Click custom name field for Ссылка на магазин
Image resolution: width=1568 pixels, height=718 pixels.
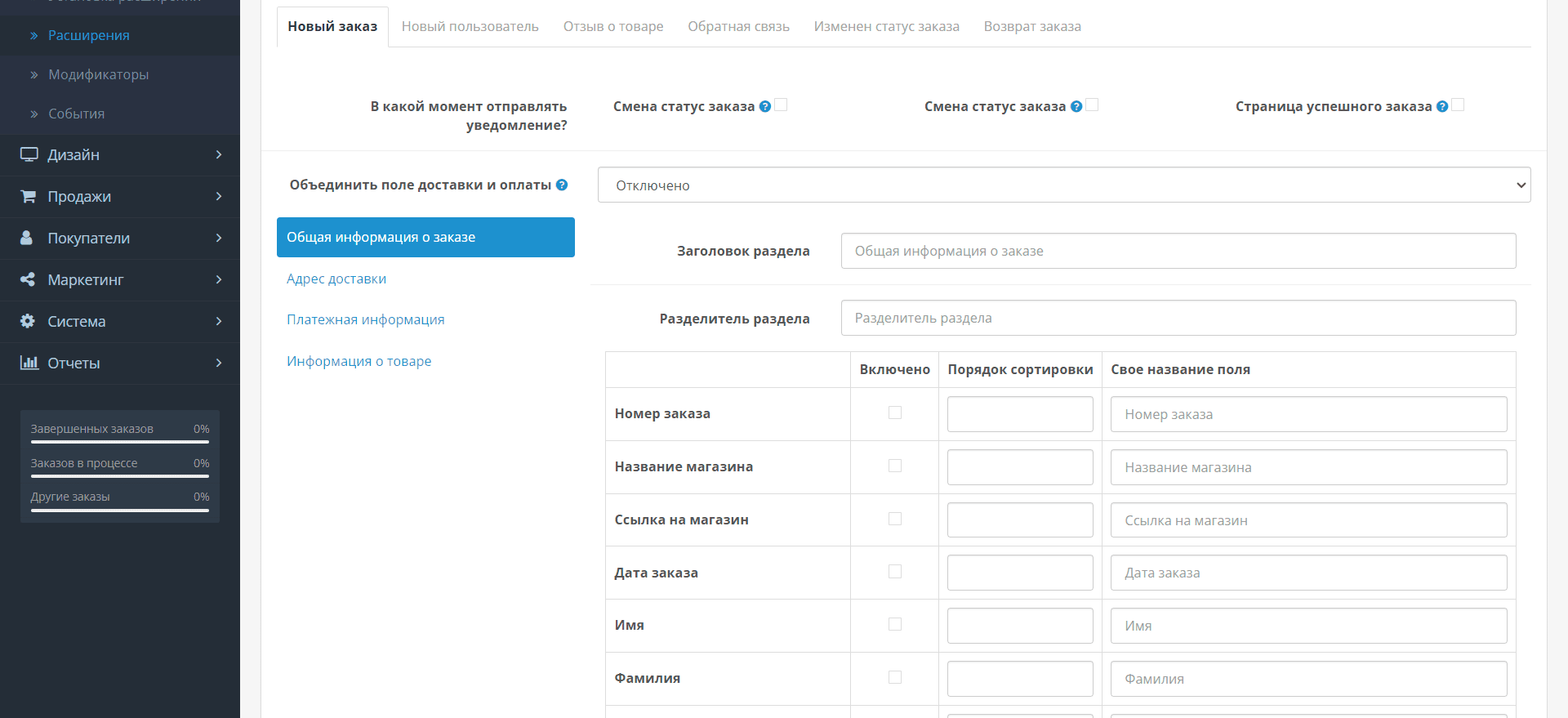tap(1309, 520)
